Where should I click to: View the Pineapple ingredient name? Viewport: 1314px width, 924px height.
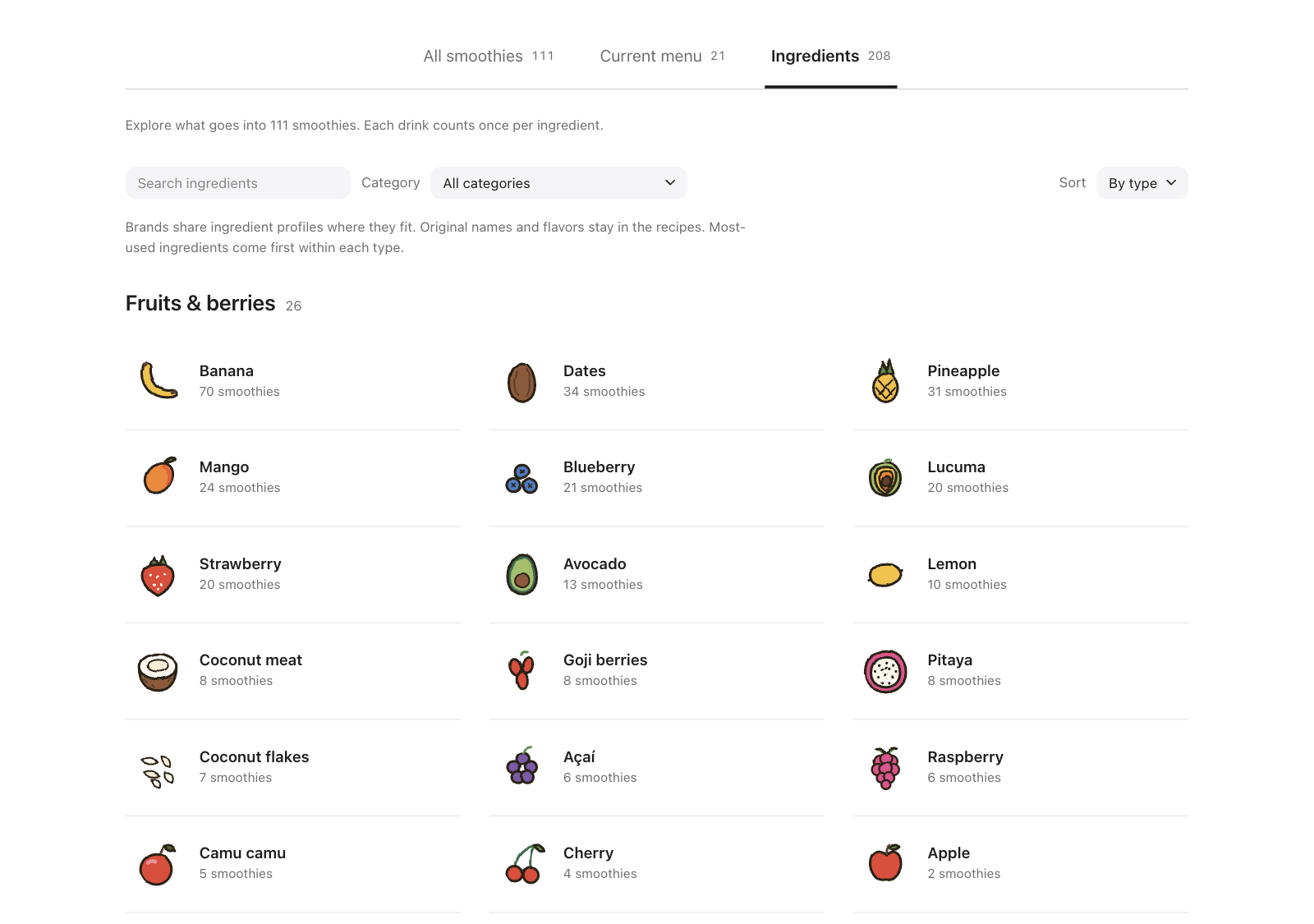963,371
